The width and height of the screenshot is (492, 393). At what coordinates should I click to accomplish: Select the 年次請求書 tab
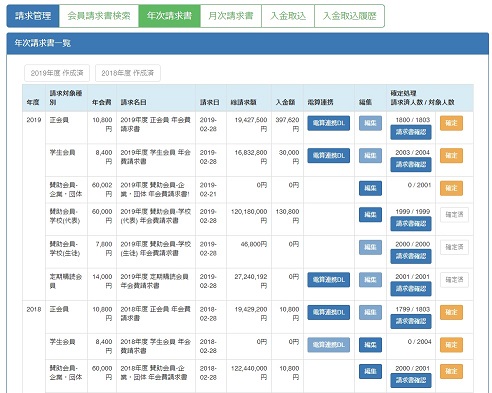tap(169, 16)
